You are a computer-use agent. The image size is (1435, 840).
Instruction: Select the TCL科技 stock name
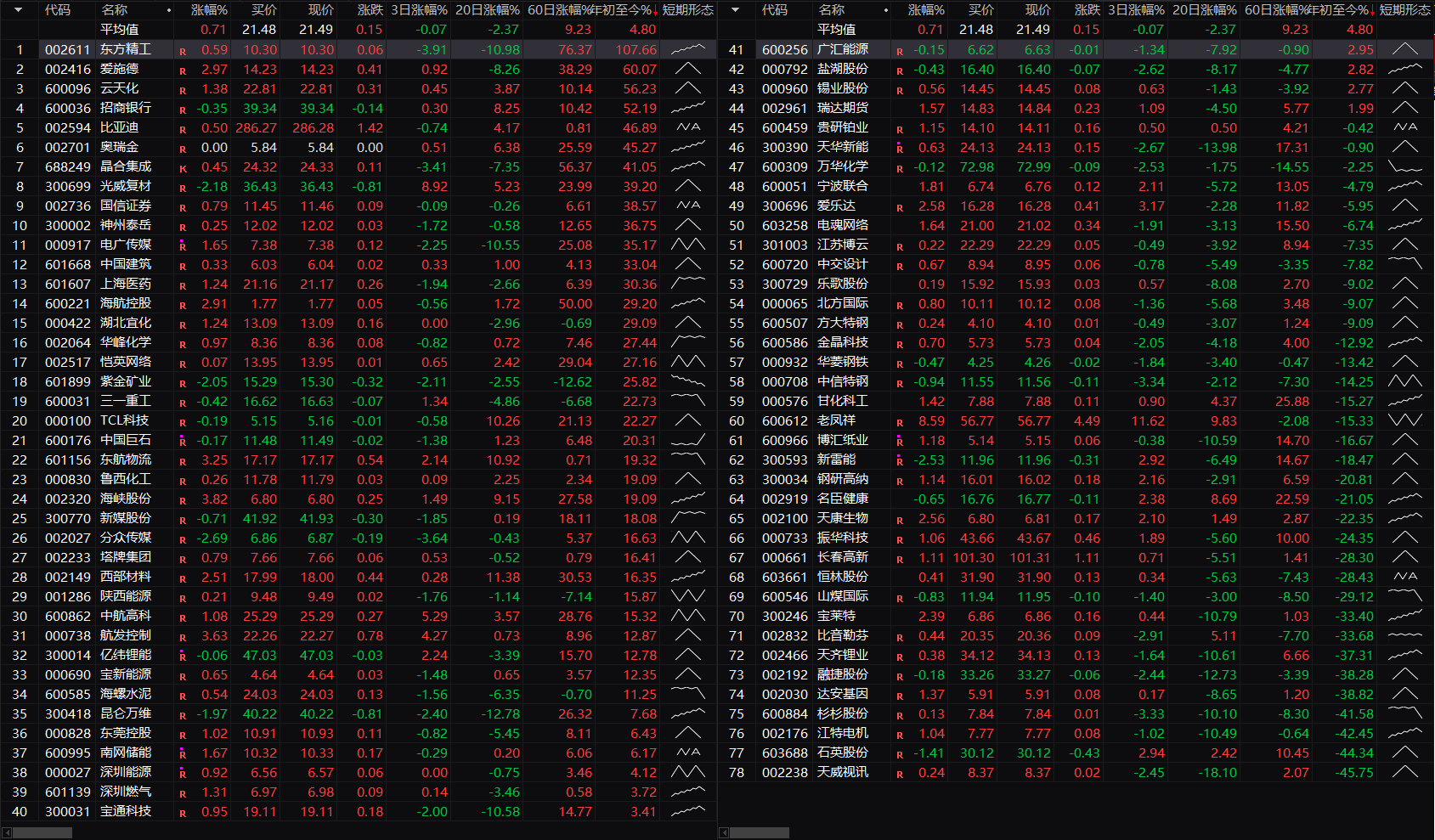tap(124, 421)
